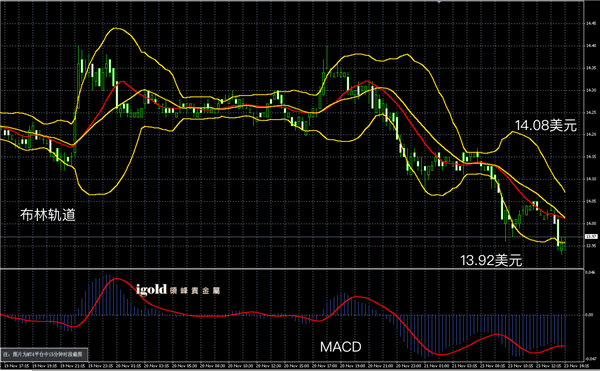Click the 23 Nov 14:05 time axis label
The image size is (600, 371).
(577, 366)
